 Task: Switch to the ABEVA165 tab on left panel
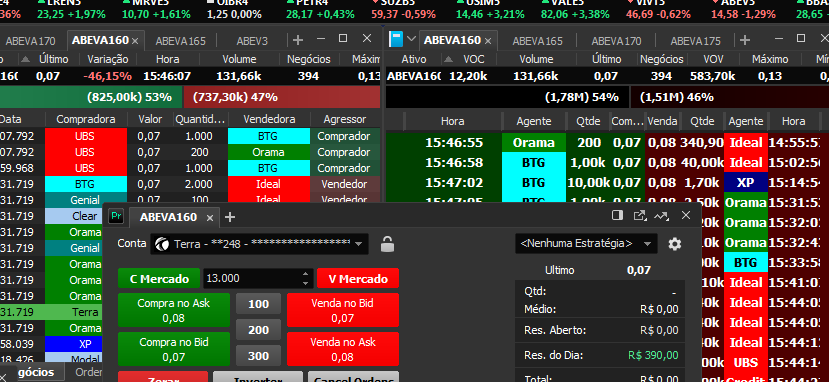(180, 41)
